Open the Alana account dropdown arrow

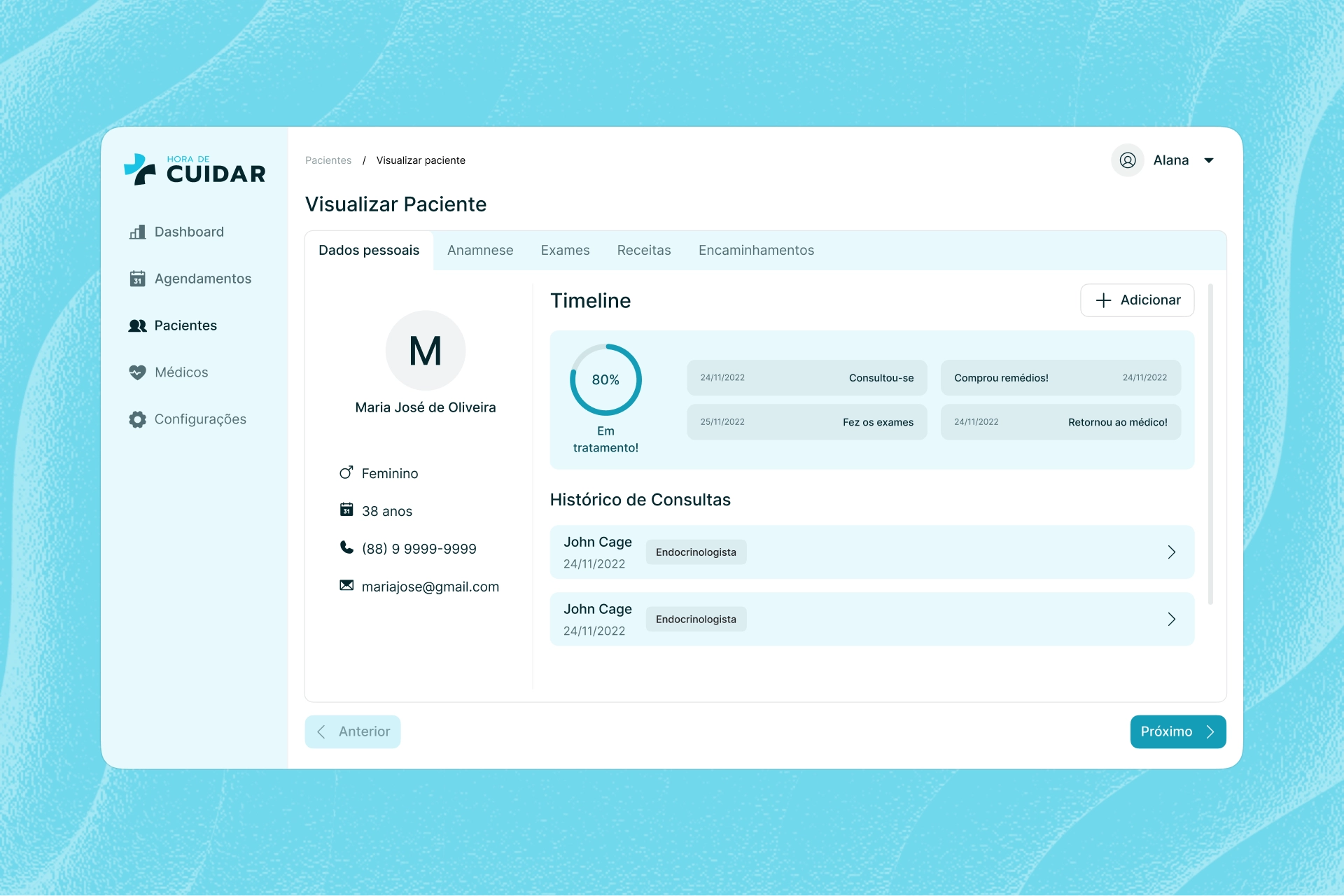tap(1209, 161)
